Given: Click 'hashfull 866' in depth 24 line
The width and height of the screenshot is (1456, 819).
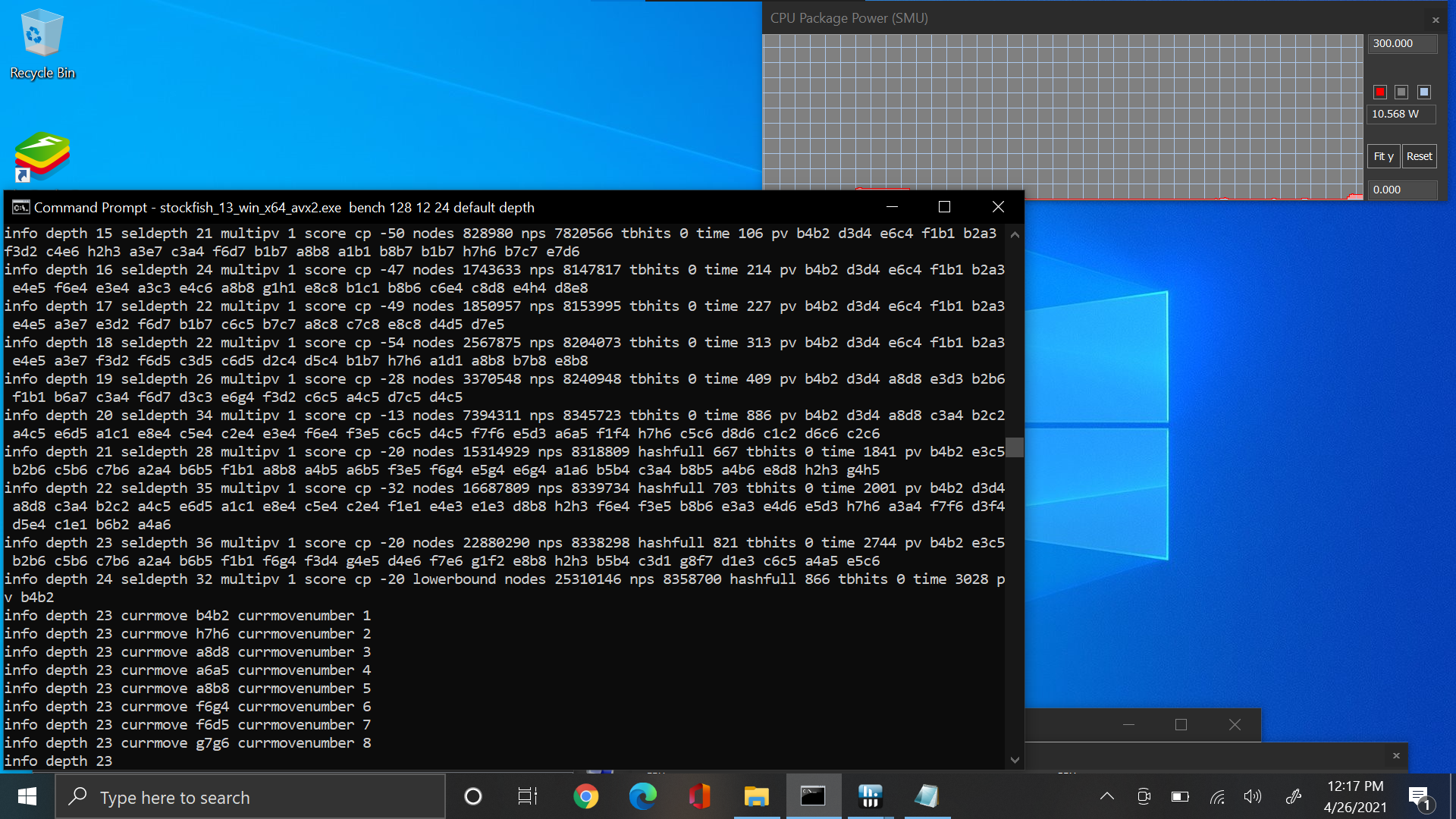Looking at the screenshot, I should click(780, 579).
